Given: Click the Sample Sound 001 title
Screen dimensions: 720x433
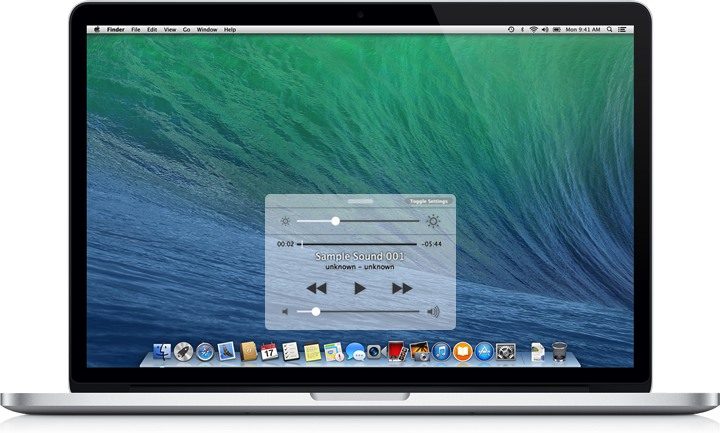Looking at the screenshot, I should pos(360,256).
